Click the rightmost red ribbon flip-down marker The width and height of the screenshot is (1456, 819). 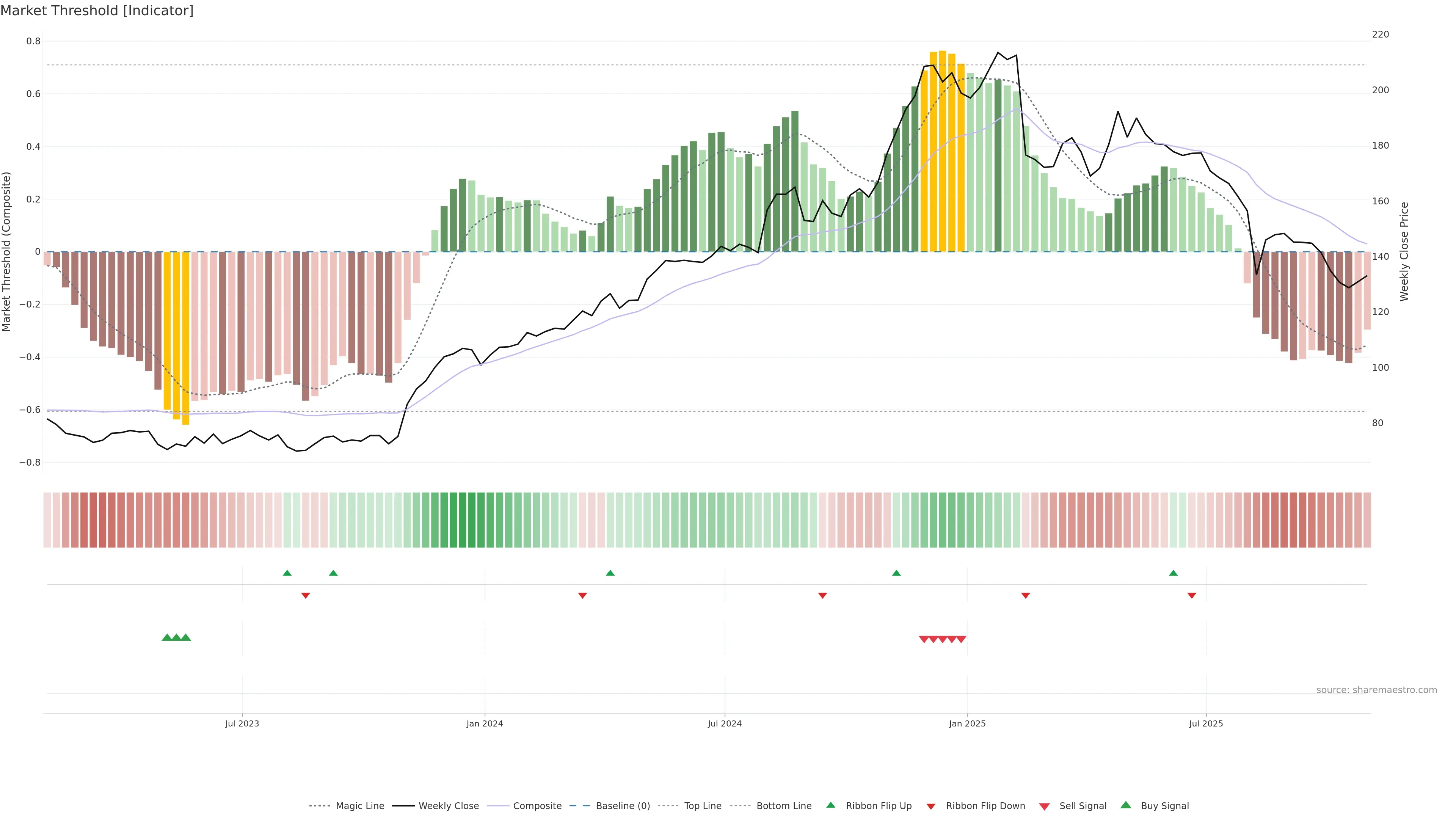(x=1191, y=595)
